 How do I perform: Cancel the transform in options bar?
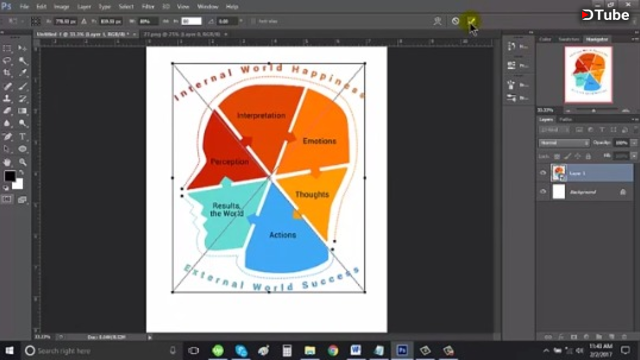click(x=456, y=21)
